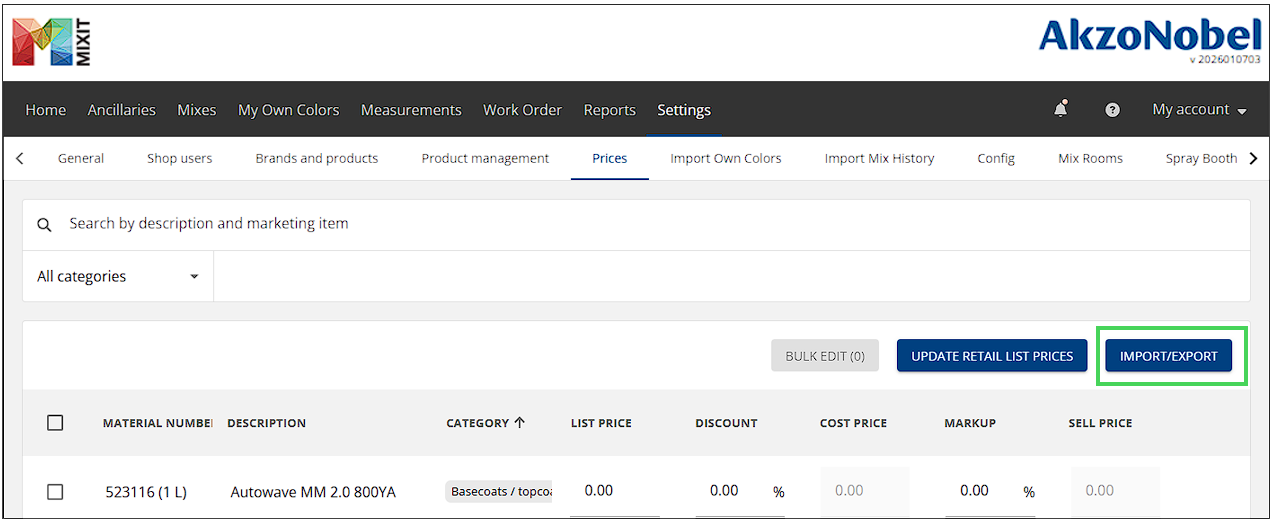Sort by the Category column arrow
The width and height of the screenshot is (1272, 524).
click(x=519, y=422)
